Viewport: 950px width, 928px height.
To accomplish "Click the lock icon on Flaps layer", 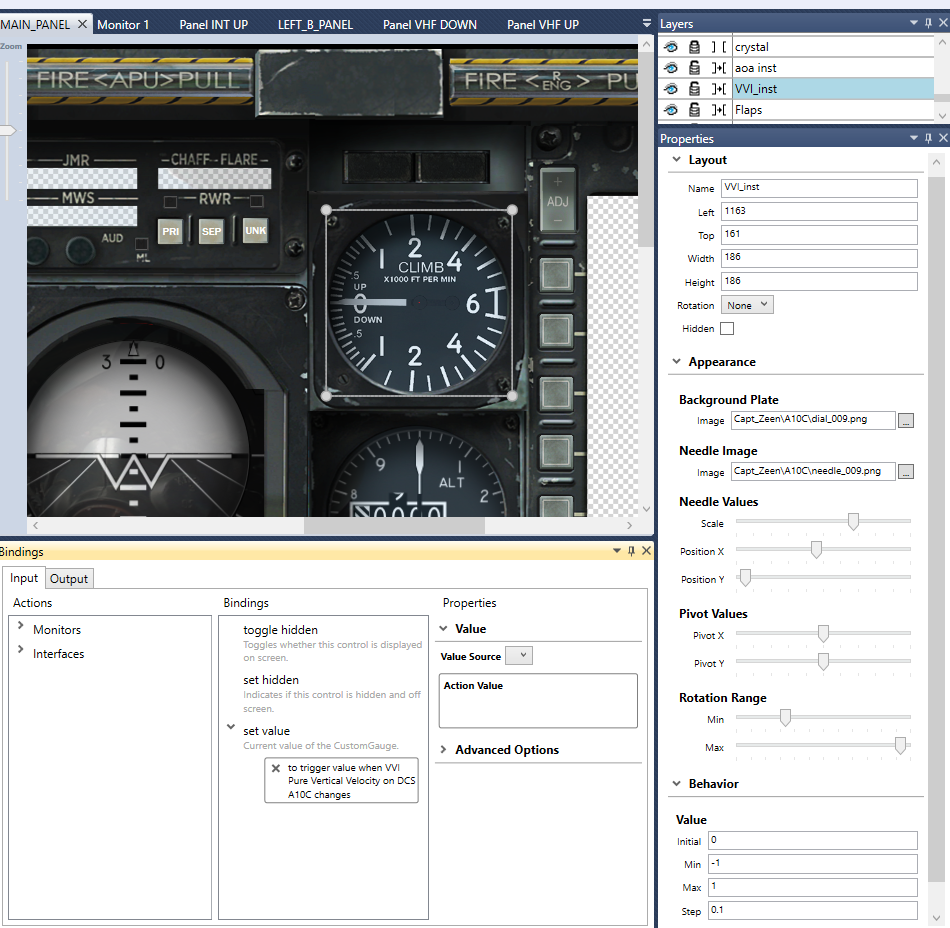I will [694, 110].
